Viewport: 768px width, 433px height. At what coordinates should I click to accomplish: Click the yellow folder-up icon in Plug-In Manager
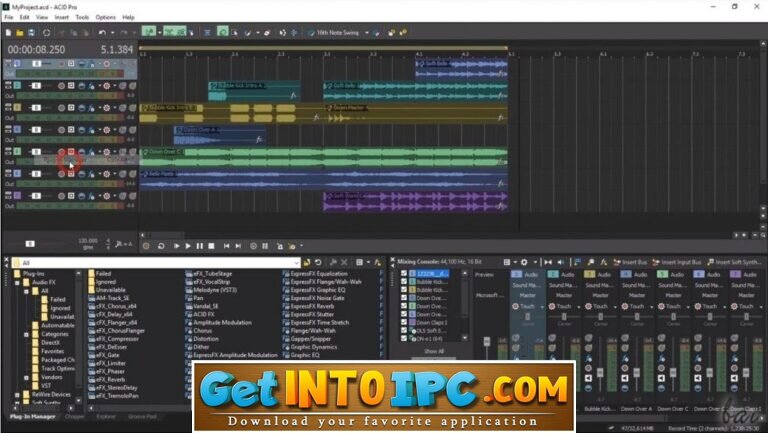pos(307,263)
